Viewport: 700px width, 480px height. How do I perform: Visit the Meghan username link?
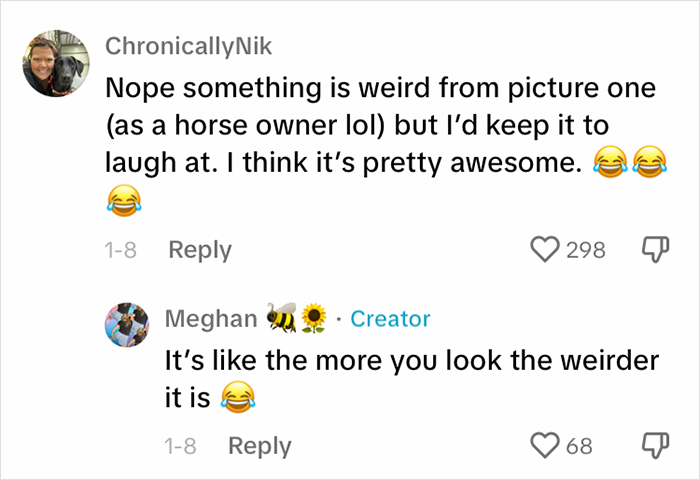208,319
